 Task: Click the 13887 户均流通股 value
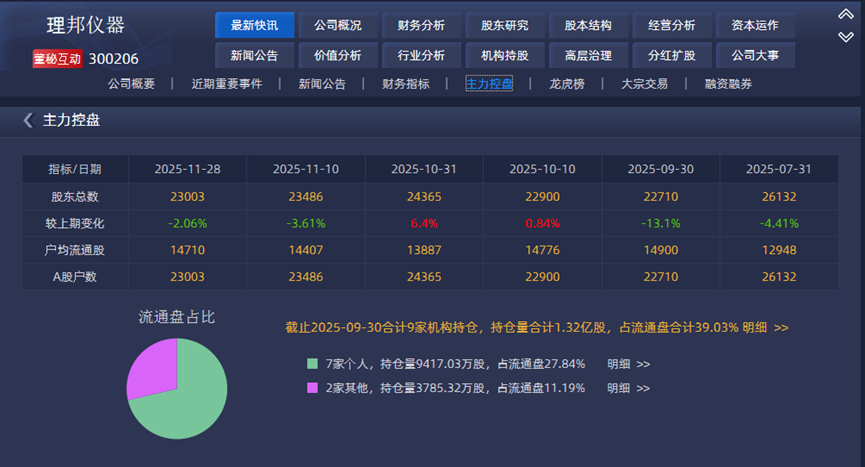point(424,250)
